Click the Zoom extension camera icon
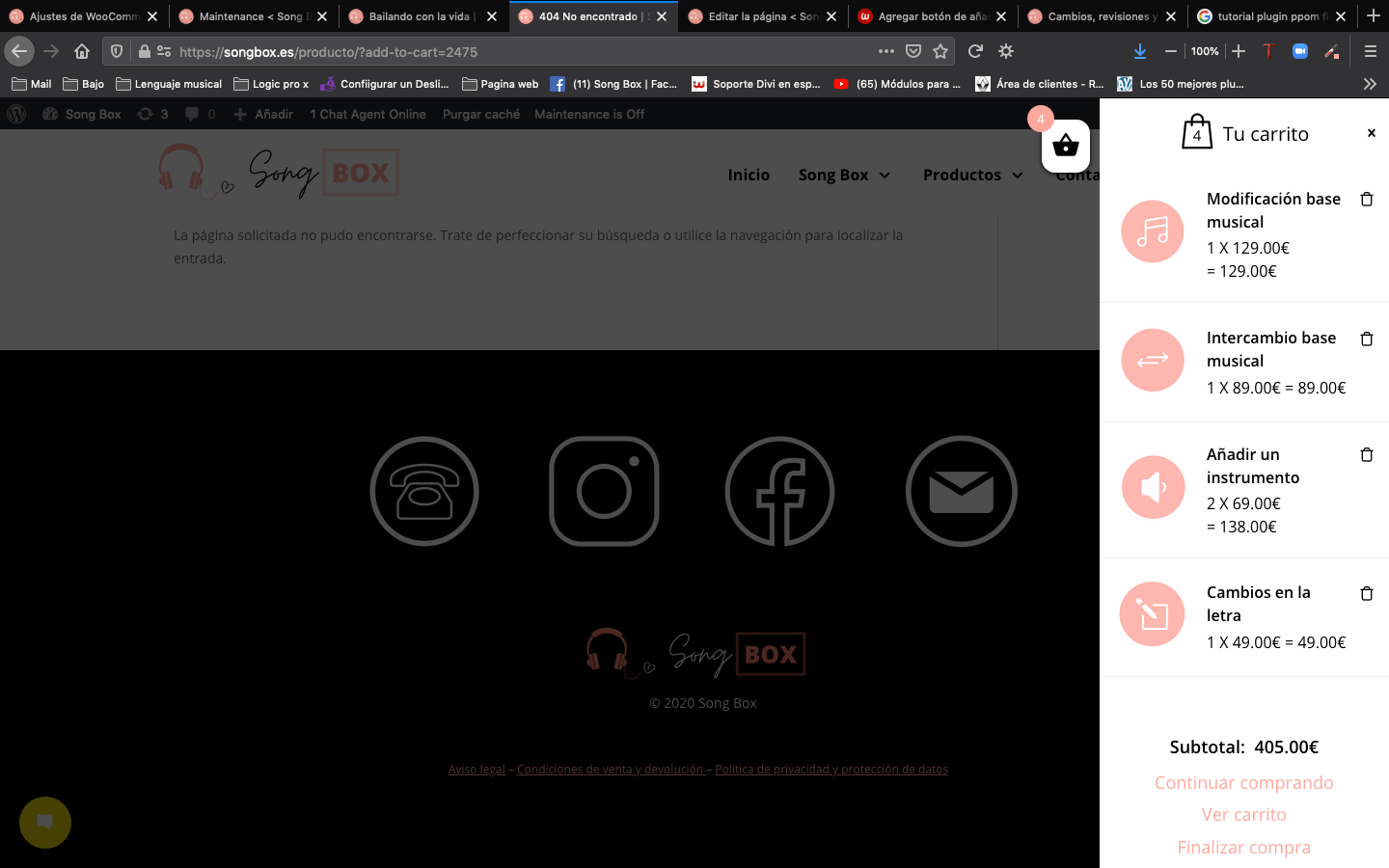 (x=1299, y=51)
